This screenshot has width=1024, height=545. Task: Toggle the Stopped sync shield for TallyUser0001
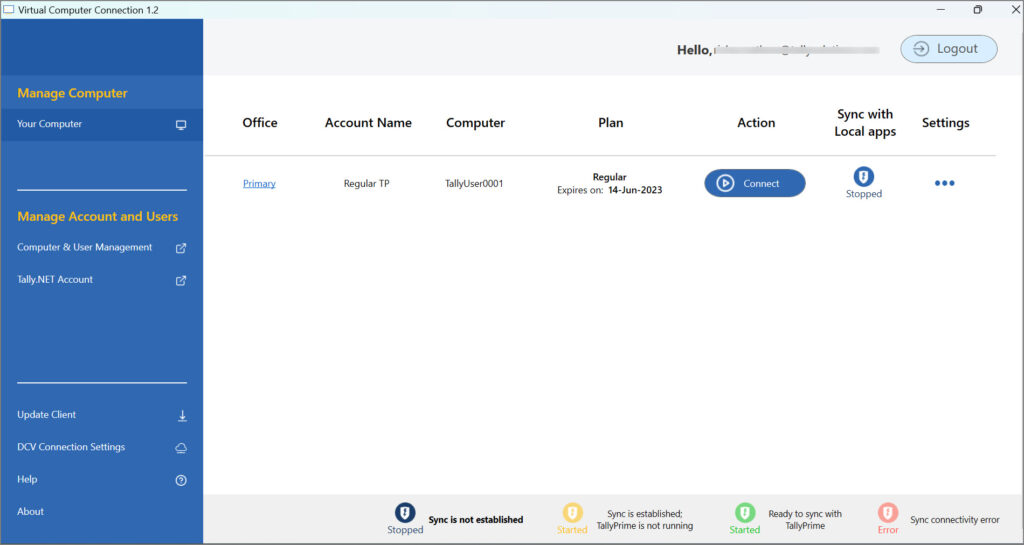[x=863, y=177]
